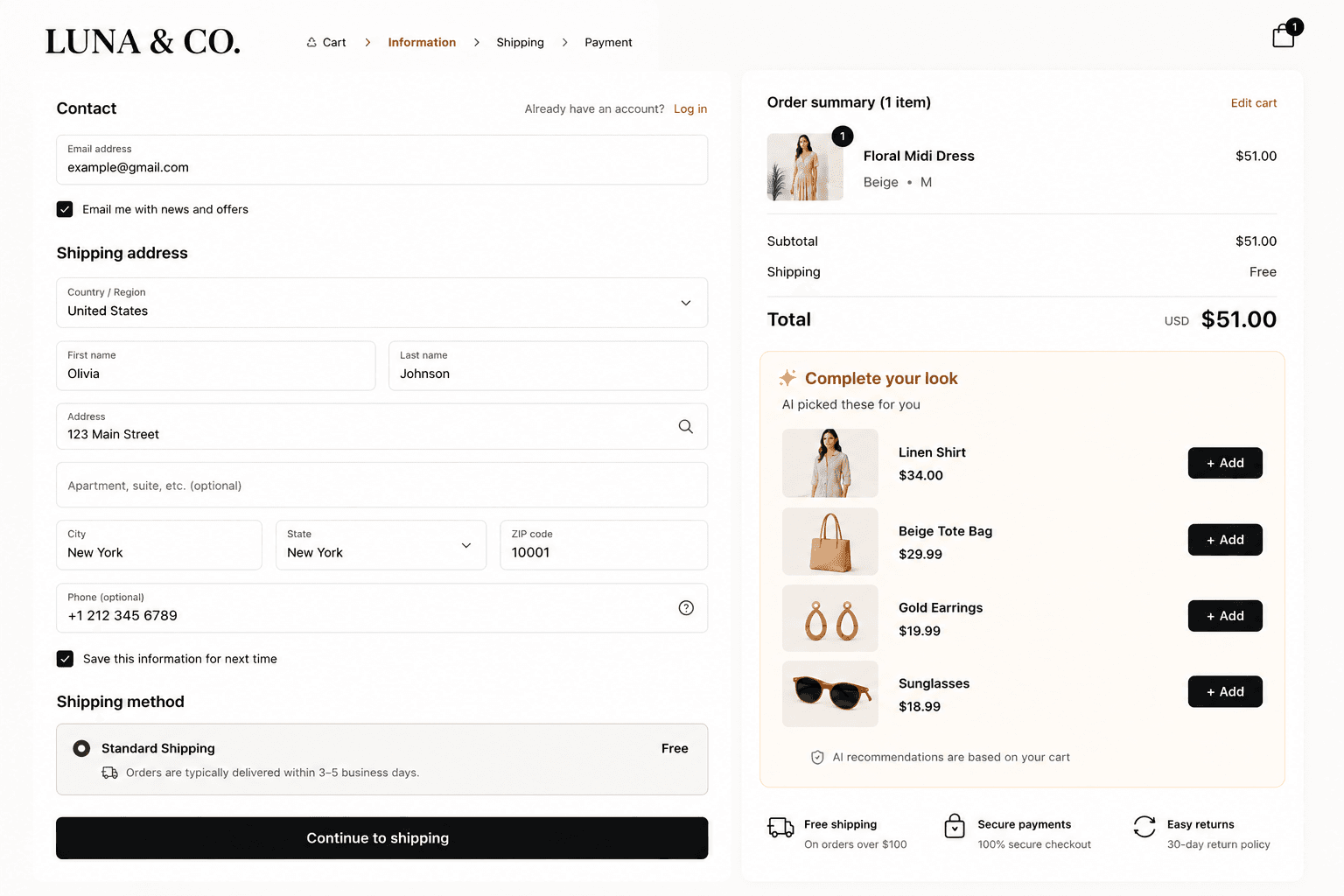Screen dimensions: 1344x896
Task: Click the Last name field
Action: pos(549,366)
